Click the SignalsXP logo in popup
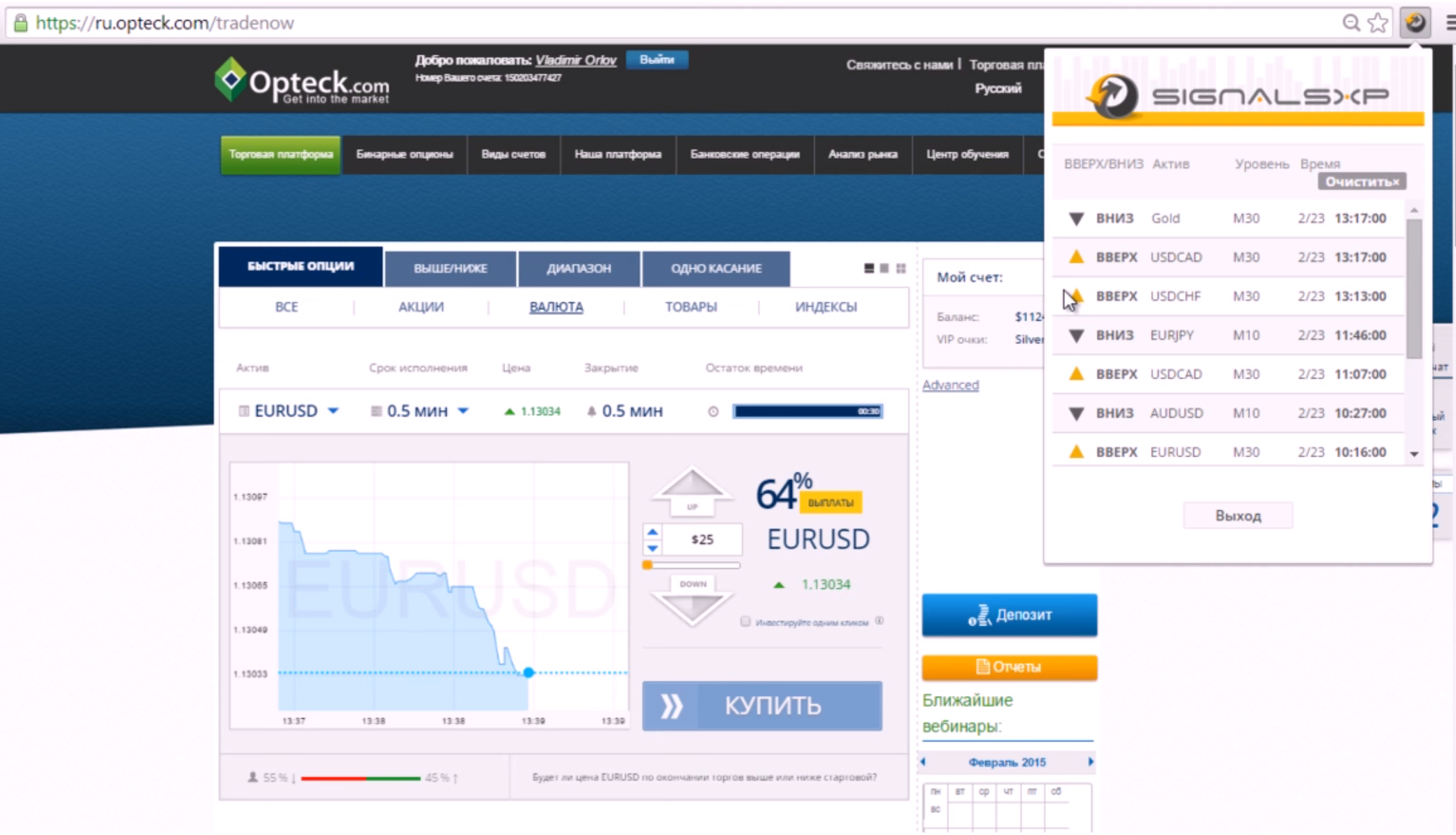Screen dimensions: 1456x835 point(1238,96)
